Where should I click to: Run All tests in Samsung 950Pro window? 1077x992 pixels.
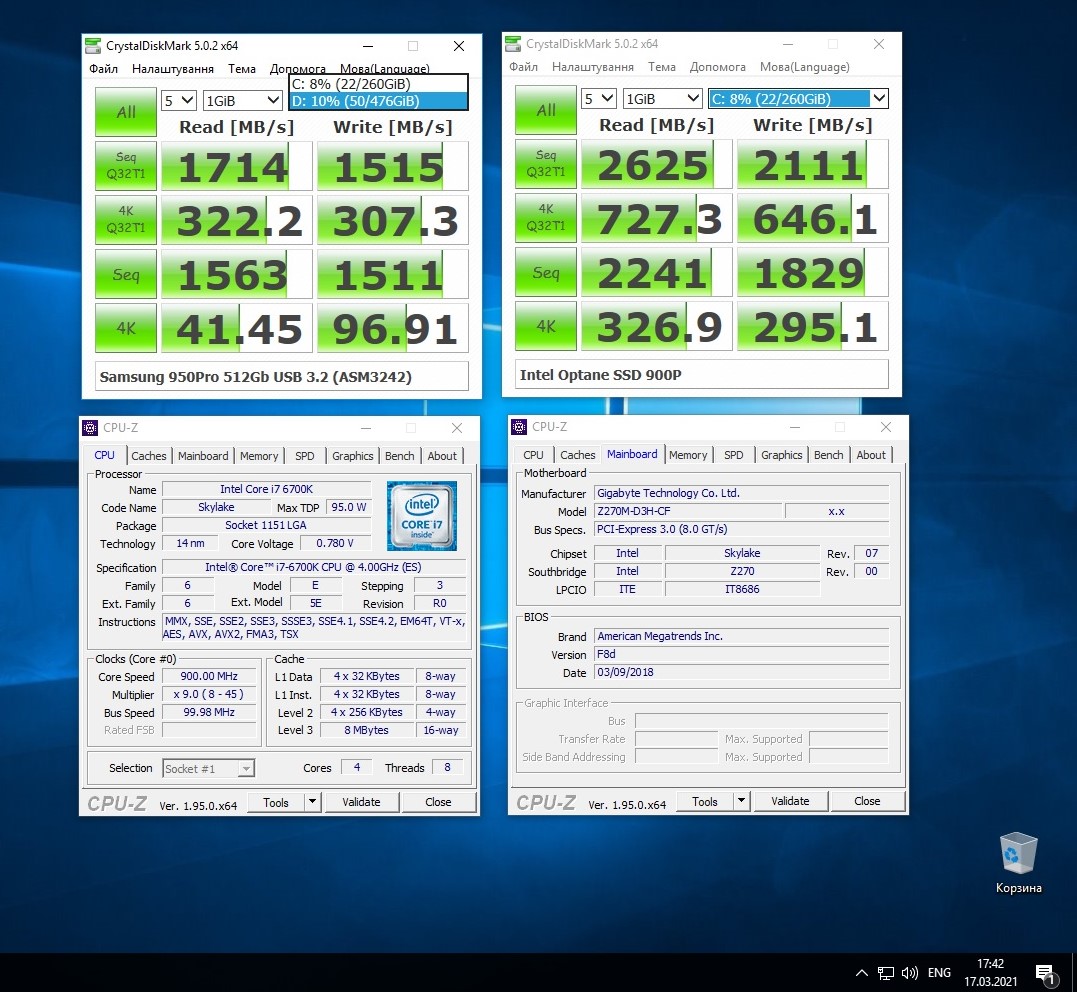click(x=126, y=111)
